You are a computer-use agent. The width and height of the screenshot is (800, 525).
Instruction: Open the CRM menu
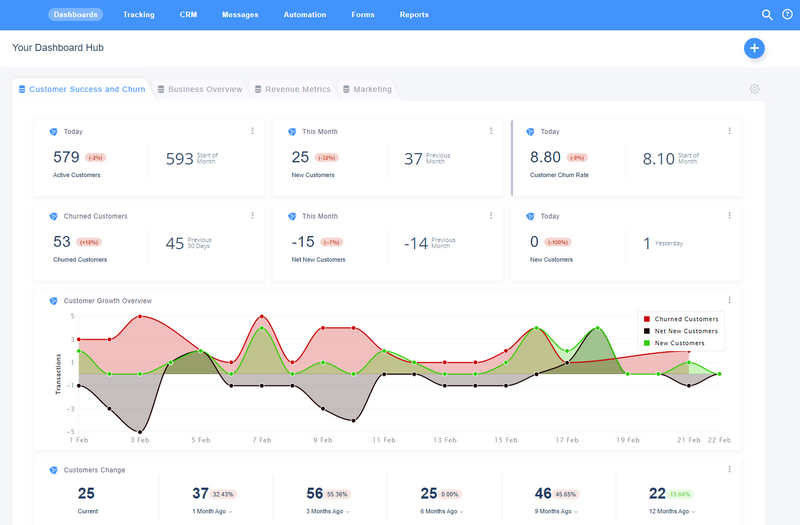click(188, 15)
